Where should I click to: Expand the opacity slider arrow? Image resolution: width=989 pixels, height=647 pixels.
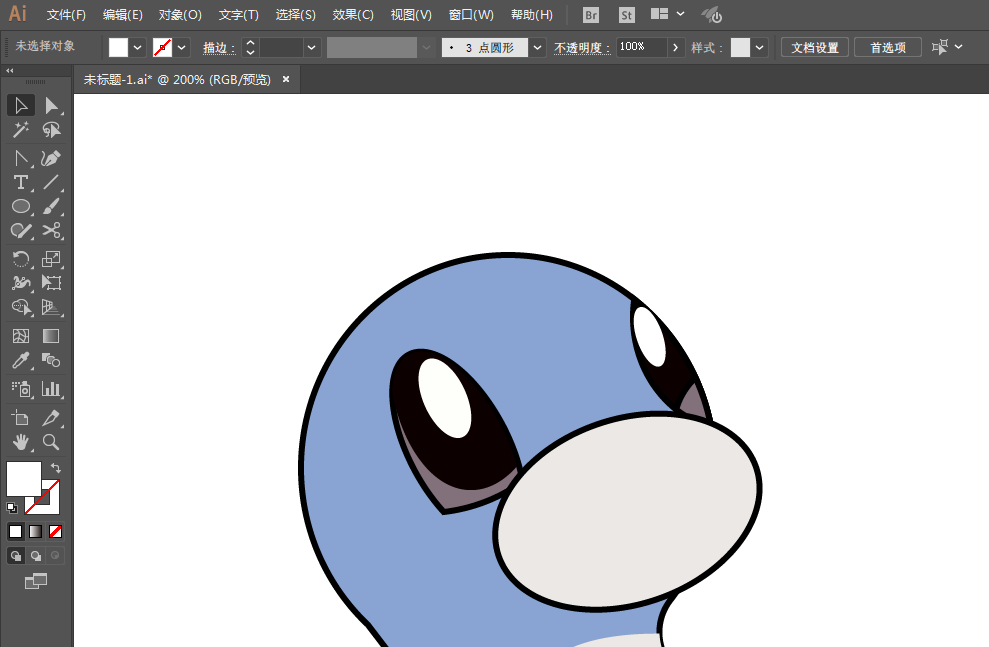tap(676, 47)
